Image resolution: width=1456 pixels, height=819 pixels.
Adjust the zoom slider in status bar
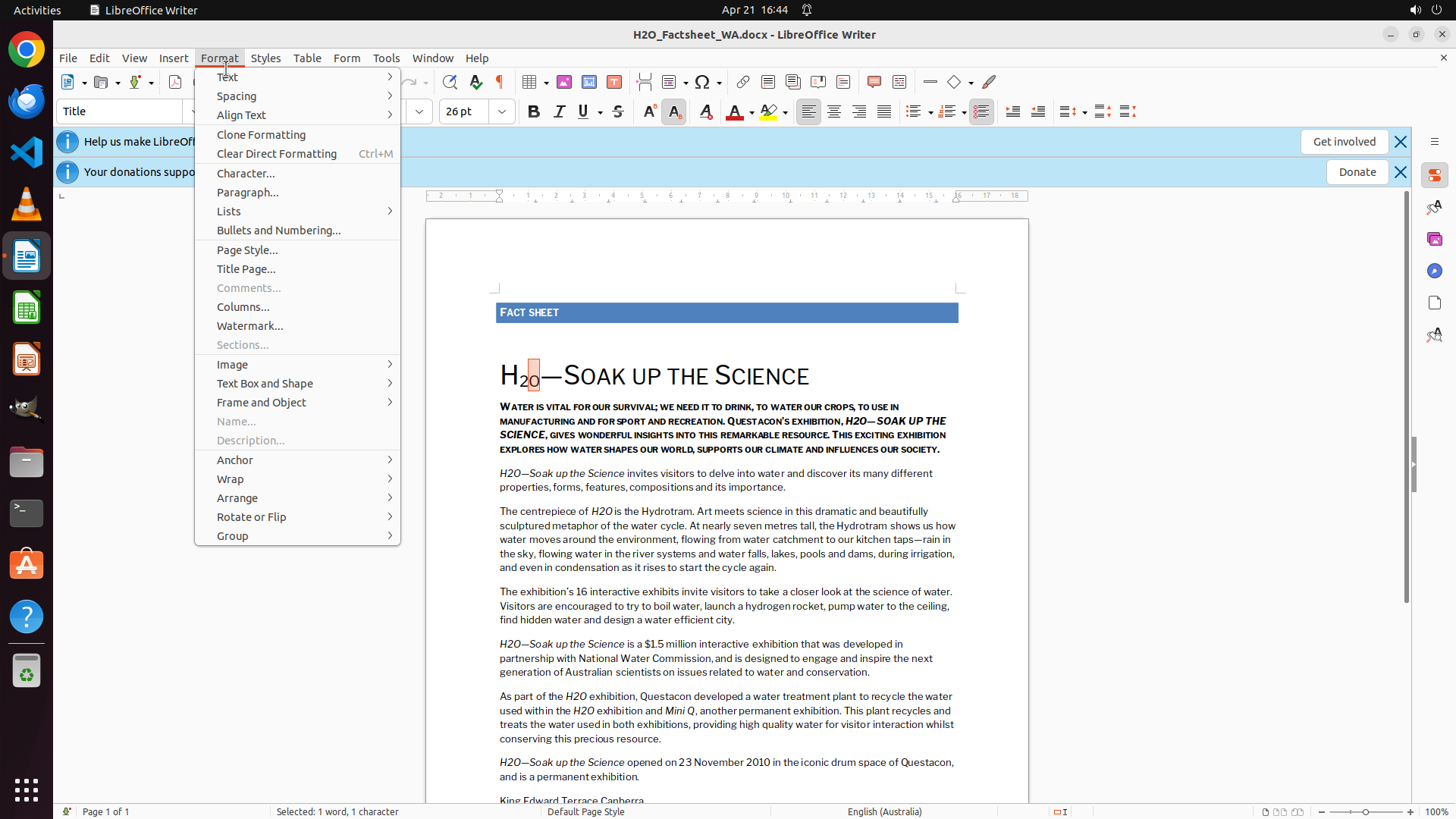tap(1366, 811)
